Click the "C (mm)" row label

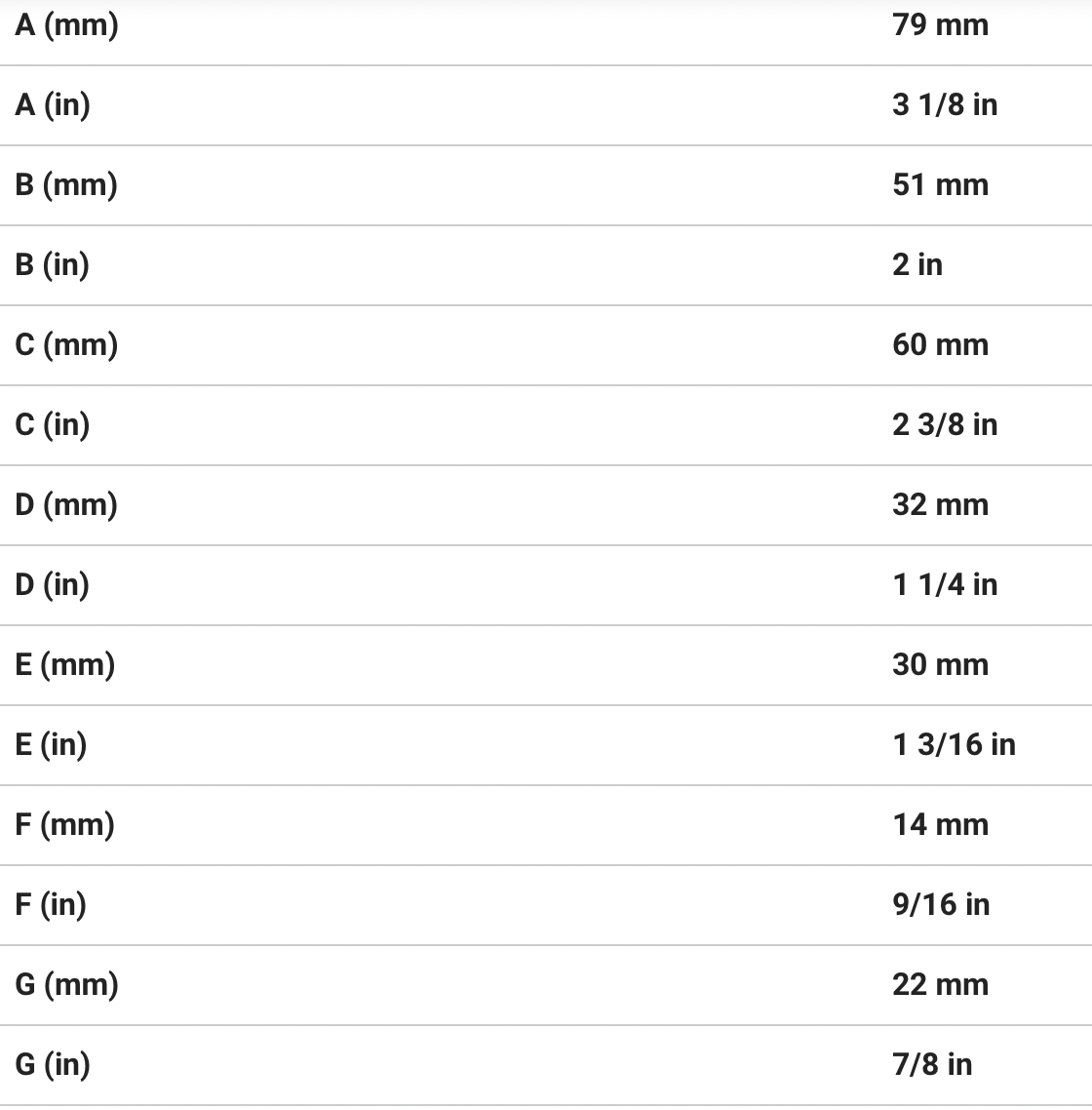tap(66, 344)
